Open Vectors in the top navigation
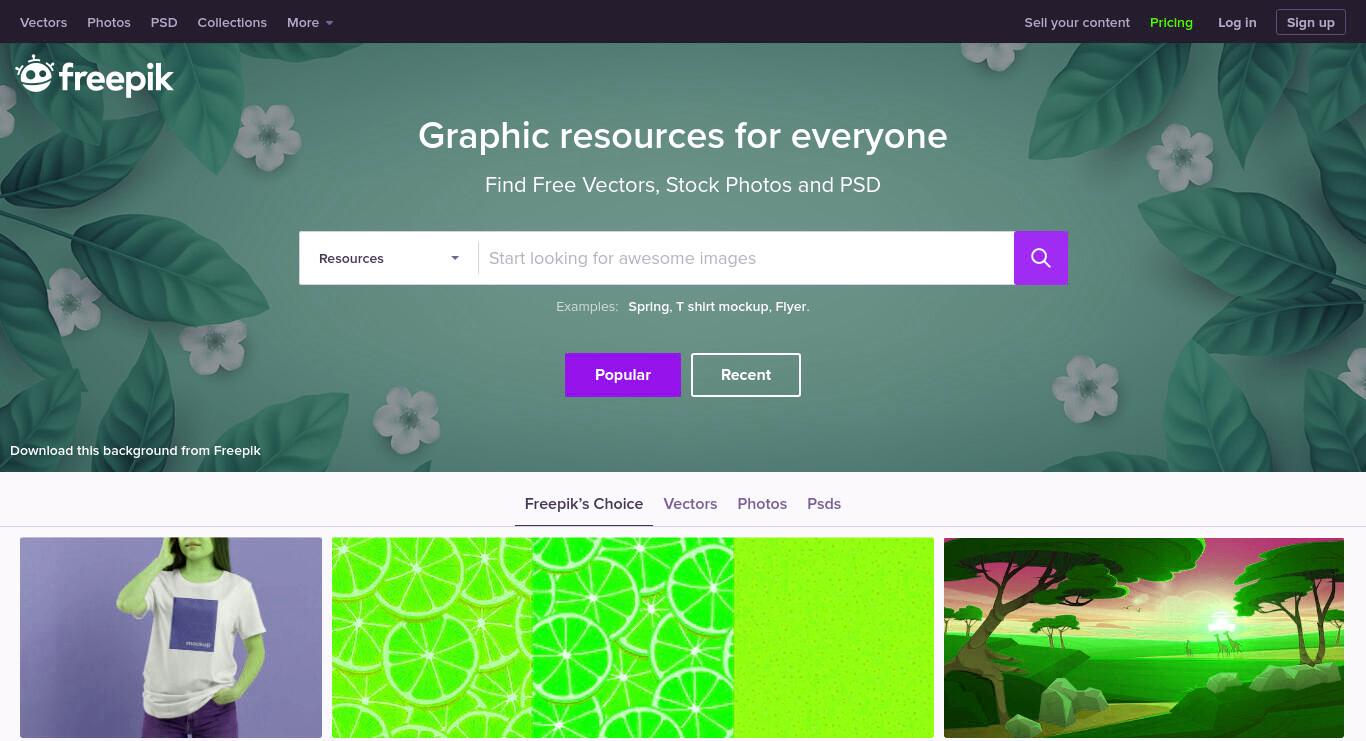This screenshot has width=1366, height=741. click(x=44, y=22)
